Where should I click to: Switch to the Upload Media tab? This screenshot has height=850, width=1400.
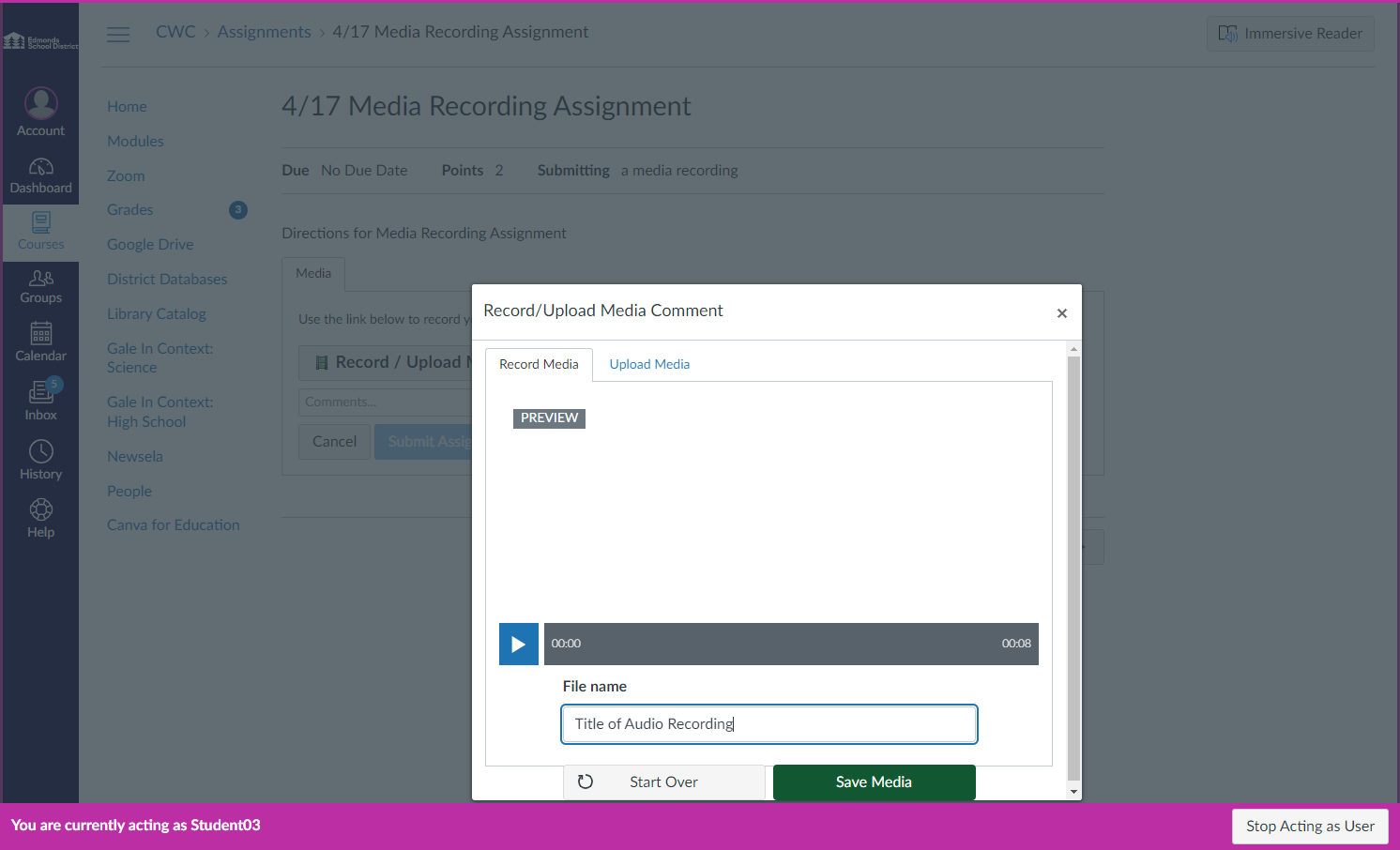point(649,364)
